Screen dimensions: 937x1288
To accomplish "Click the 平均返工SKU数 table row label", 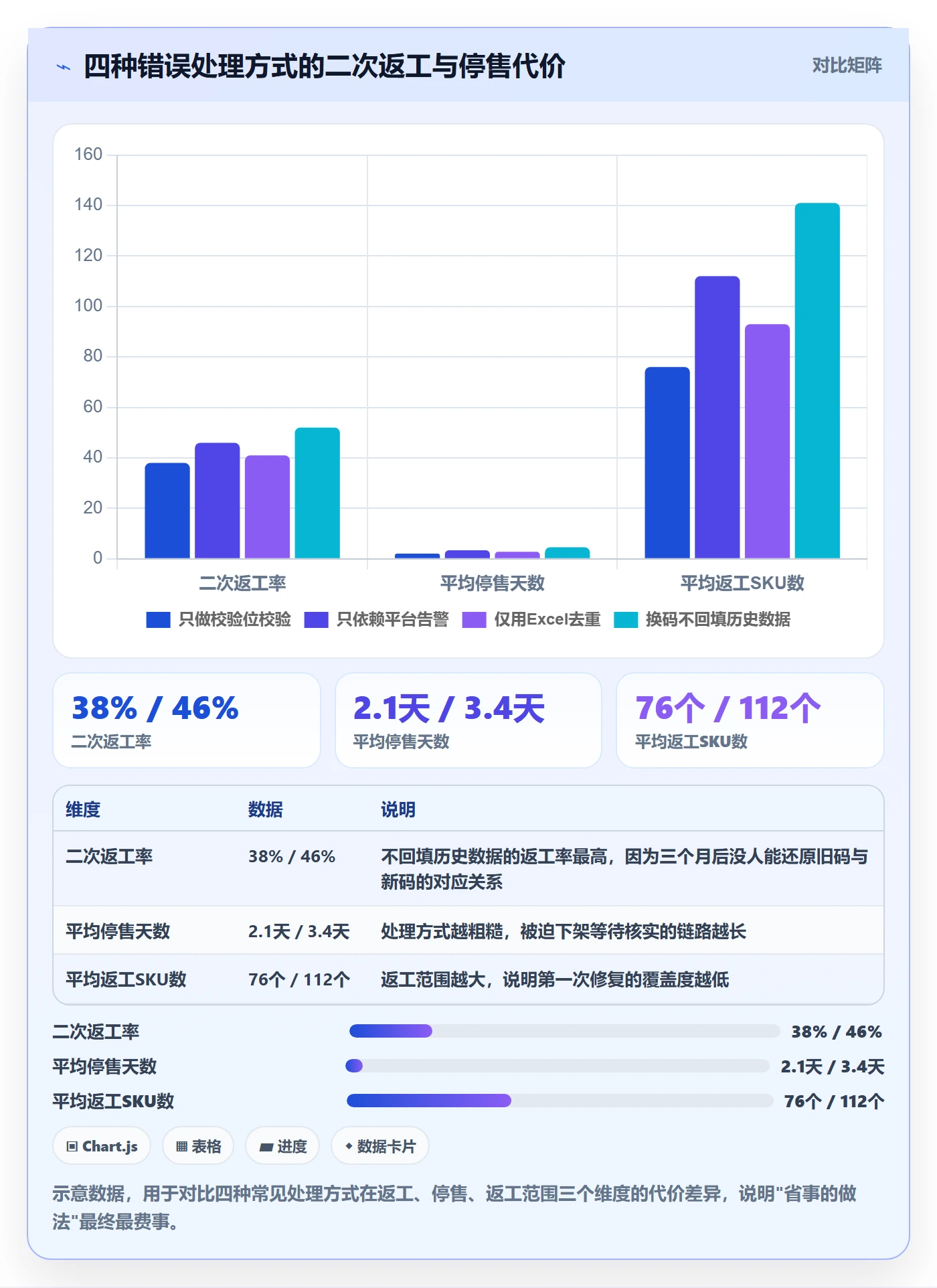I will tap(126, 979).
